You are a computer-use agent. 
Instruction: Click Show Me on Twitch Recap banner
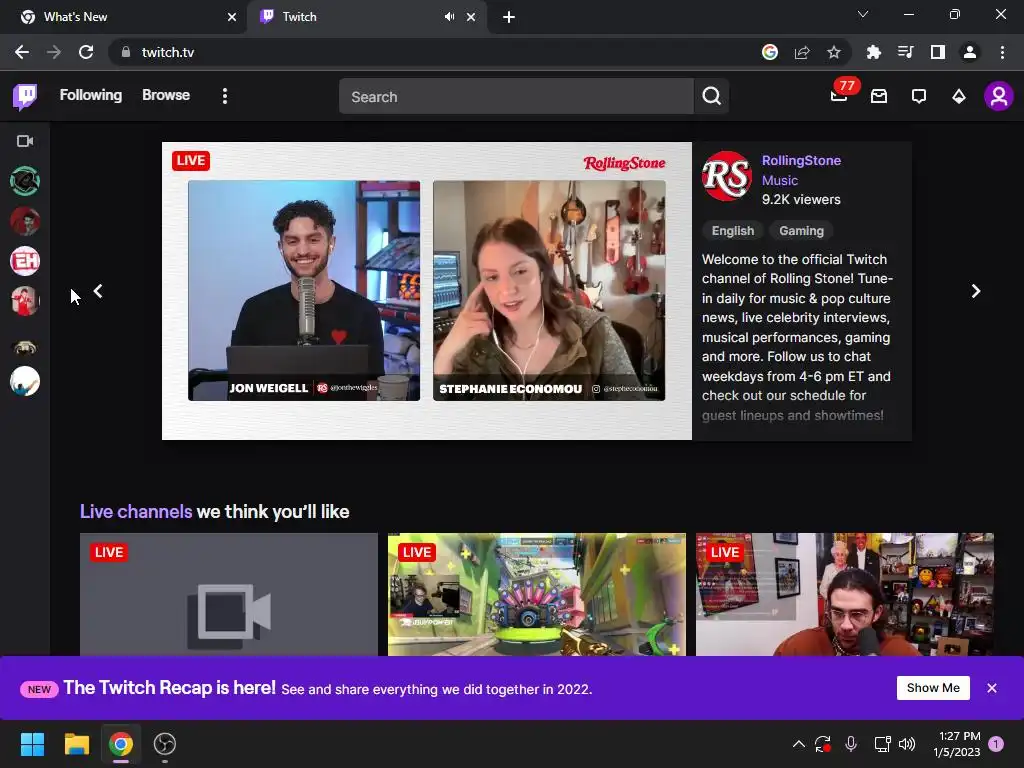click(x=933, y=688)
